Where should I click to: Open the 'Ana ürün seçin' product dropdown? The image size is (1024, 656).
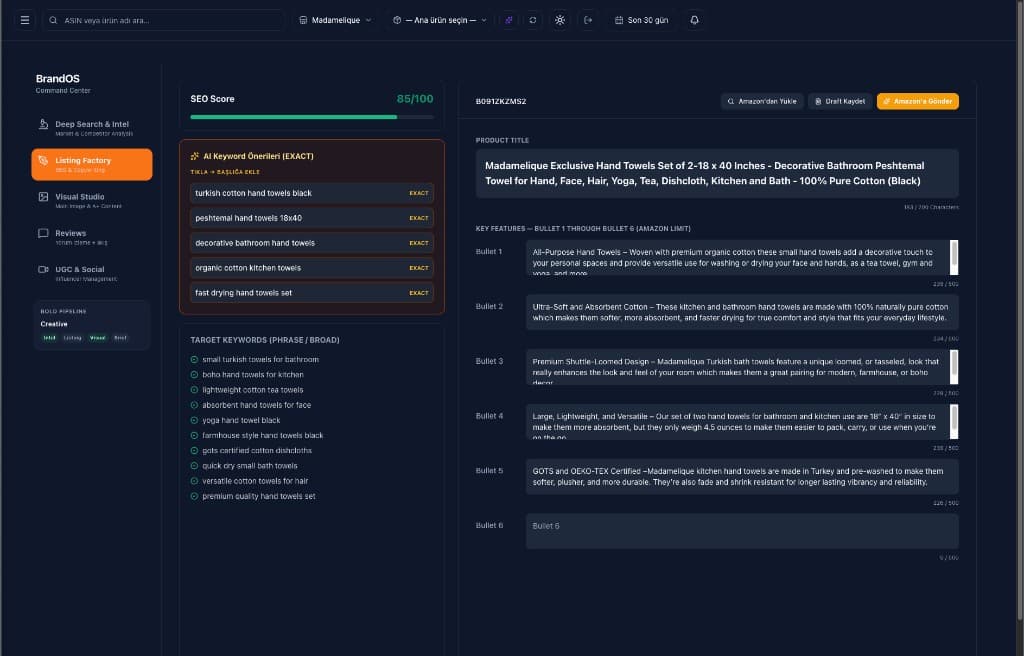[440, 20]
